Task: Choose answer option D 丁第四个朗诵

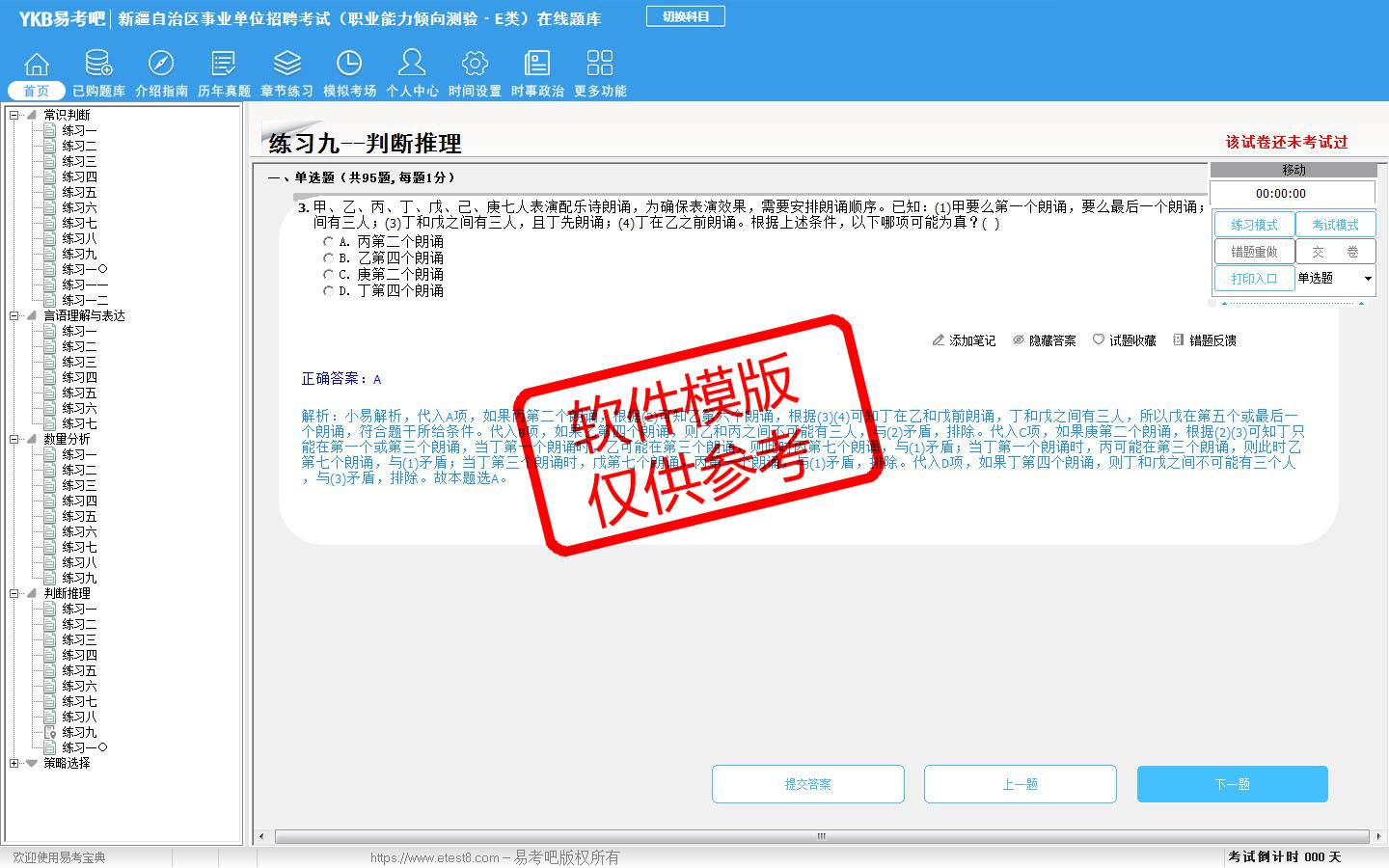Action: coord(329,290)
